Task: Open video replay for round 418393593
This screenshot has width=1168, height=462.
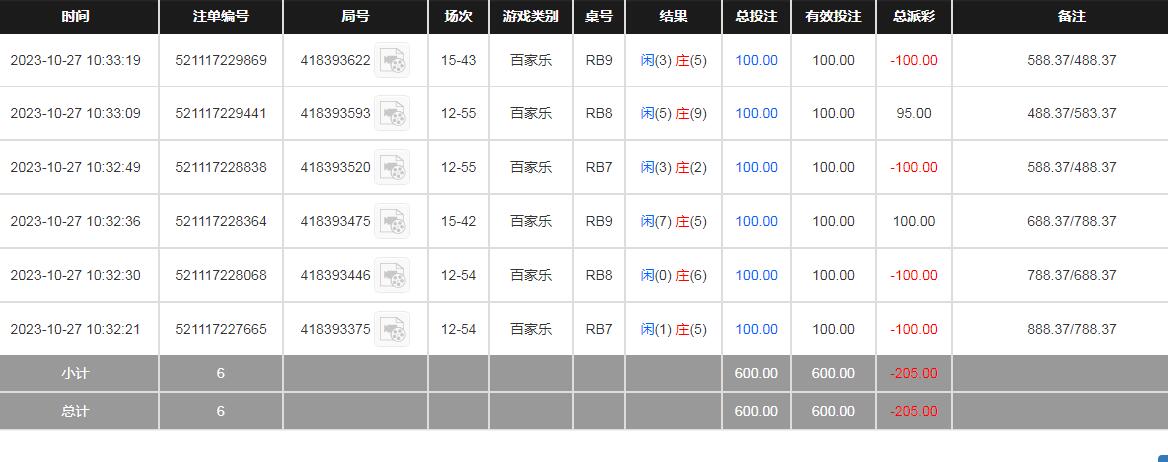Action: tap(392, 114)
